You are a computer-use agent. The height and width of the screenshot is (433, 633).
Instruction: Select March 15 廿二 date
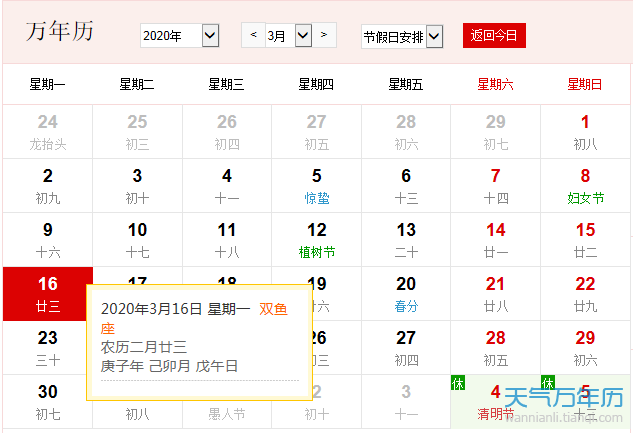pos(585,240)
